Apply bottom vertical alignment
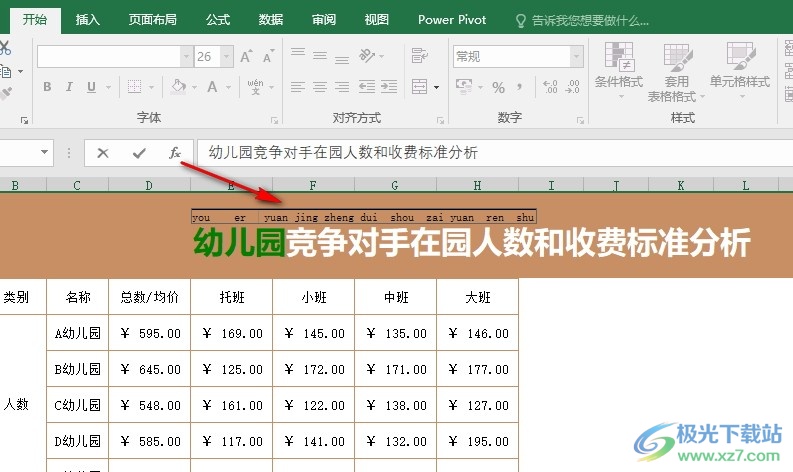The width and height of the screenshot is (793, 472). point(342,59)
